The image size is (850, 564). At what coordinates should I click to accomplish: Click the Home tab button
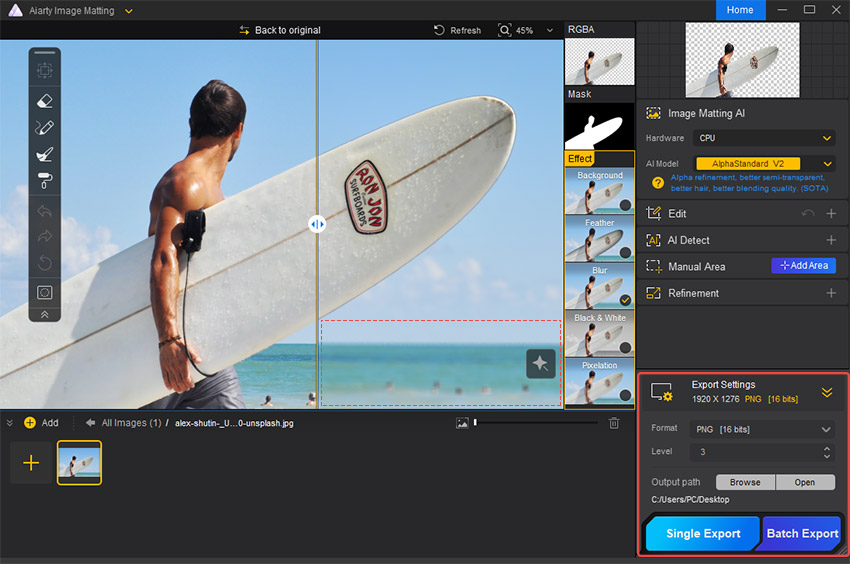[x=740, y=10]
